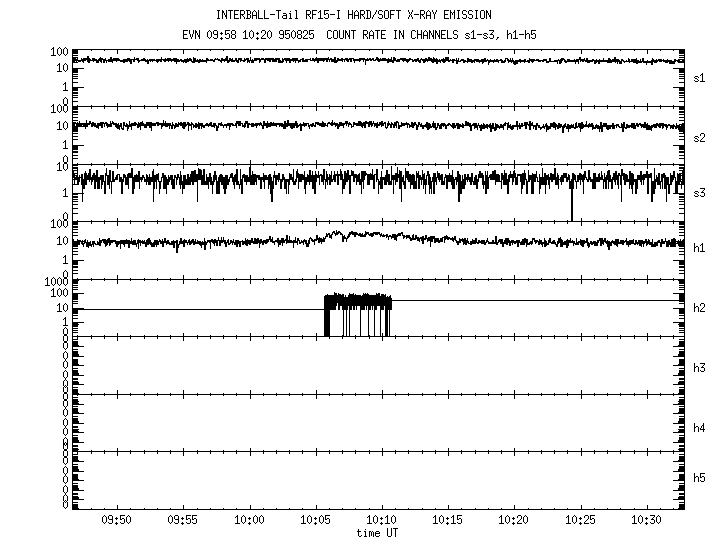Click the s1 channel label
This screenshot has height=550, width=720.
699,77
